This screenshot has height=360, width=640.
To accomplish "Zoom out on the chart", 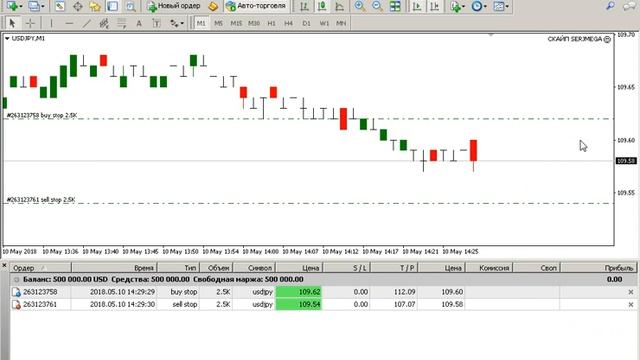I will pyautogui.click(x=377, y=6).
